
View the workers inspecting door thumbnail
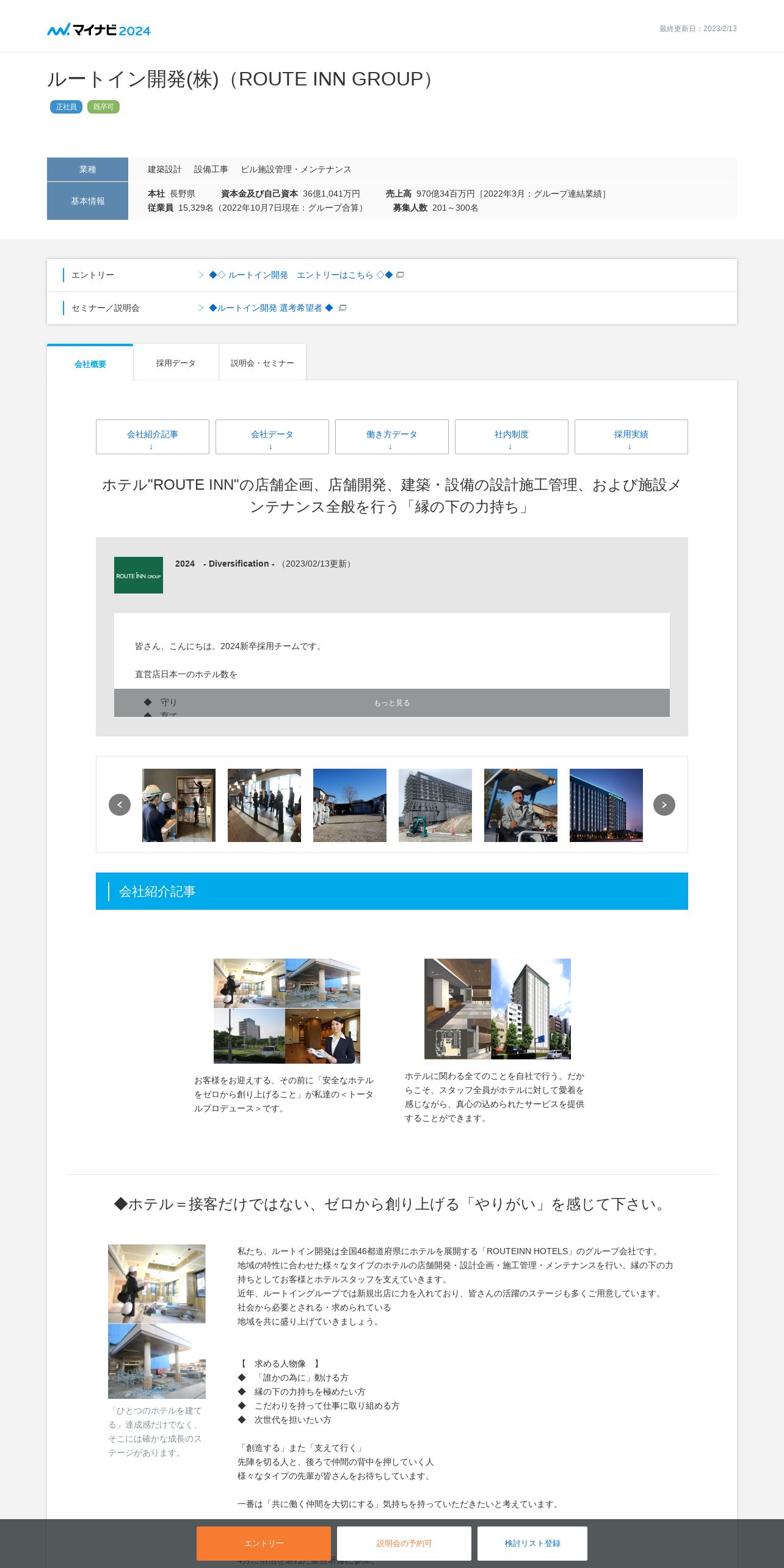click(179, 805)
